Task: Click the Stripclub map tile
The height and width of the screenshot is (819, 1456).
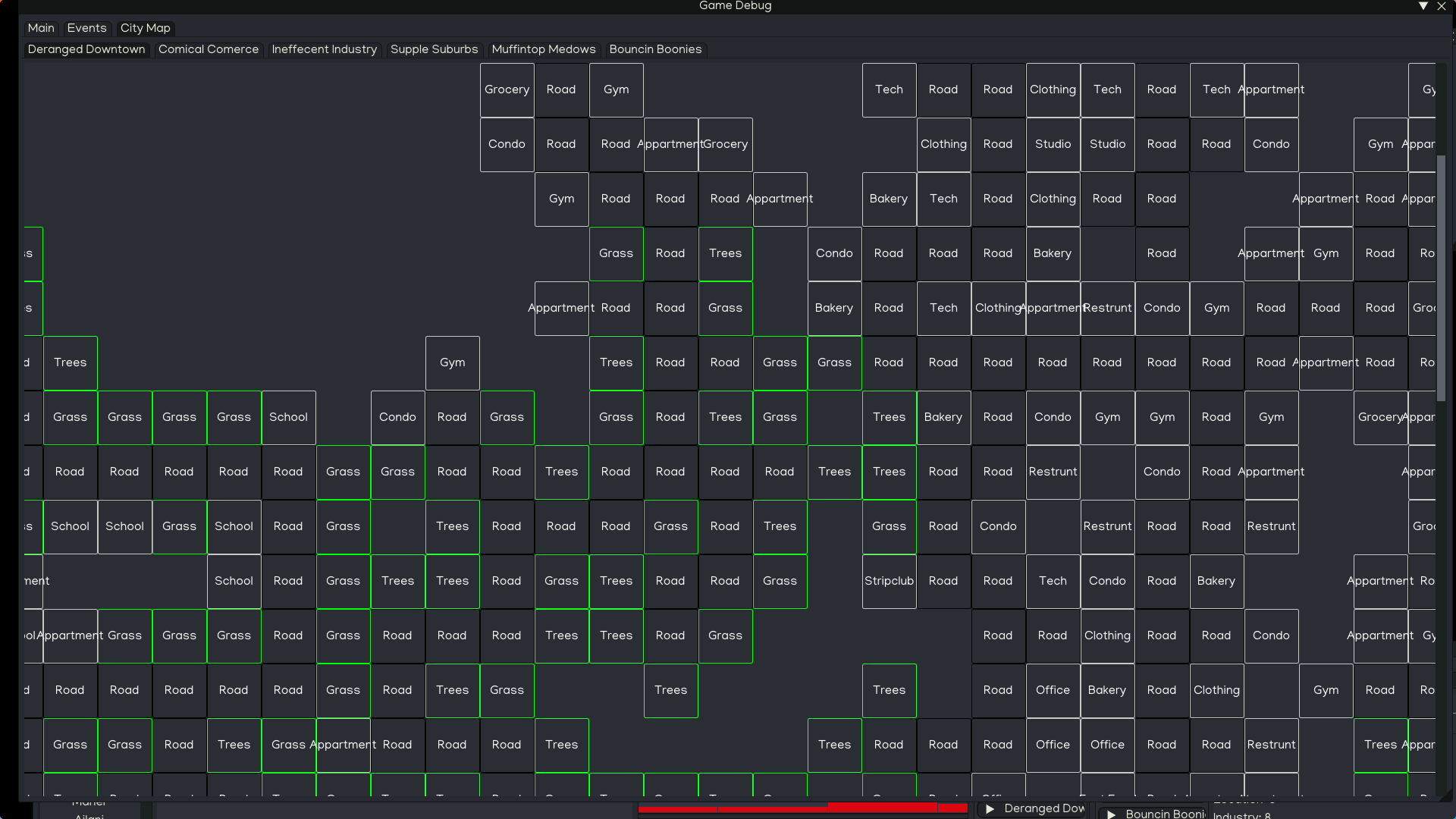Action: [889, 581]
